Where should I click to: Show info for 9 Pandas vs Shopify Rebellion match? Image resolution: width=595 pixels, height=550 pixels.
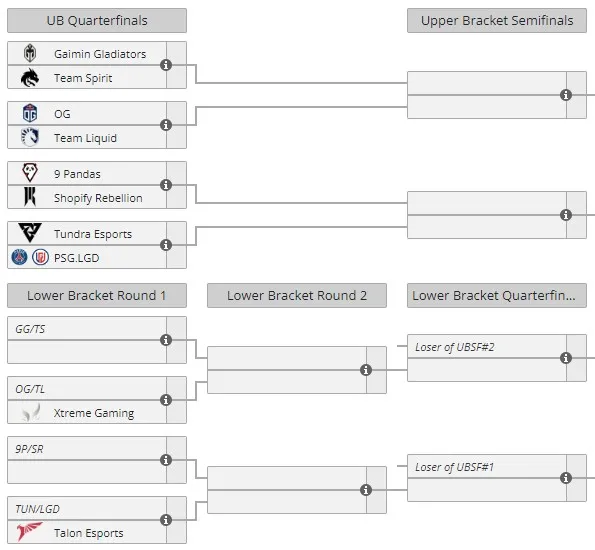coord(166,185)
